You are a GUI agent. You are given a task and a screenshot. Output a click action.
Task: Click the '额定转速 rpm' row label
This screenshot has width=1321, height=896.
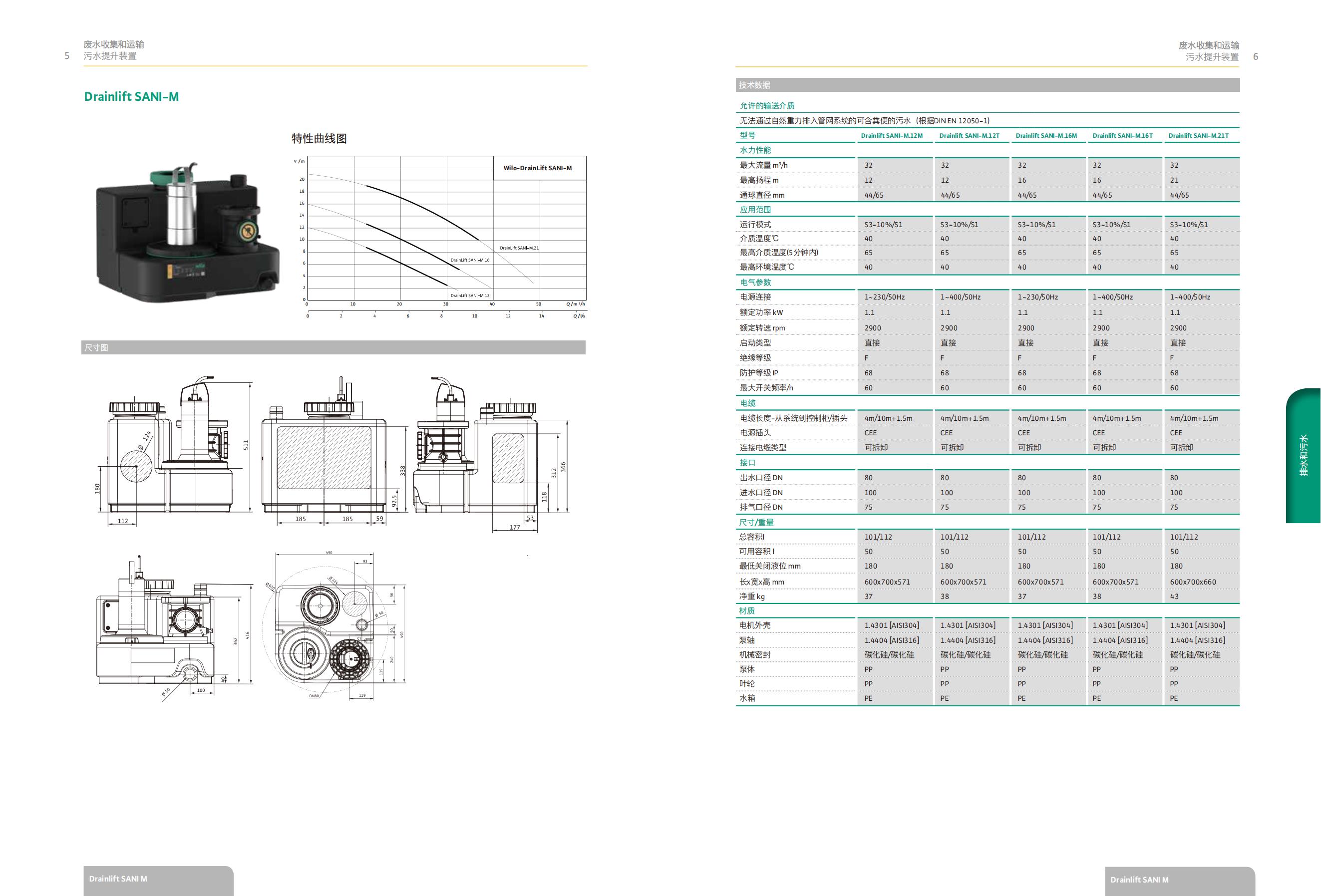click(762, 328)
